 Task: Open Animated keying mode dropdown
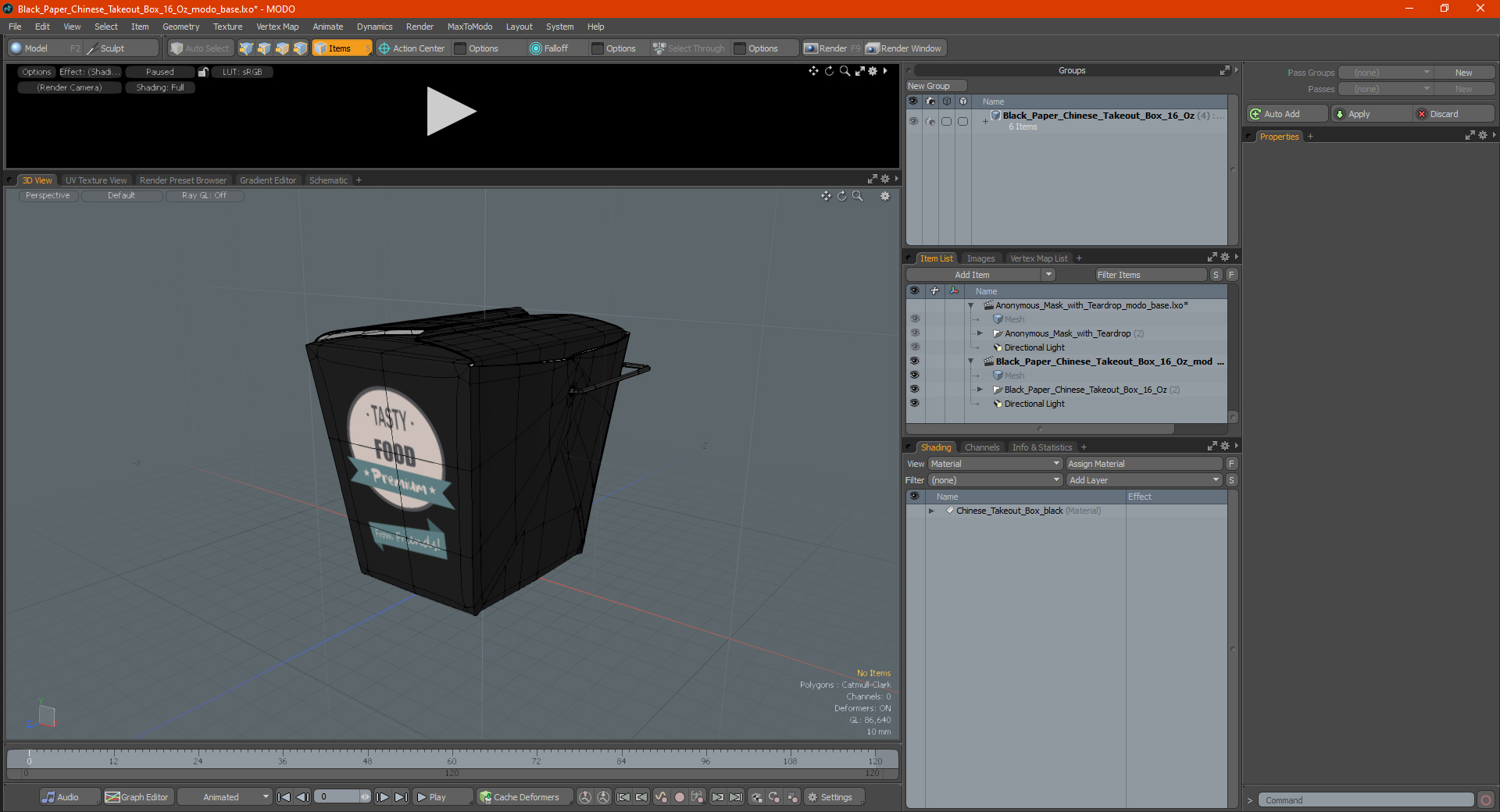(224, 797)
